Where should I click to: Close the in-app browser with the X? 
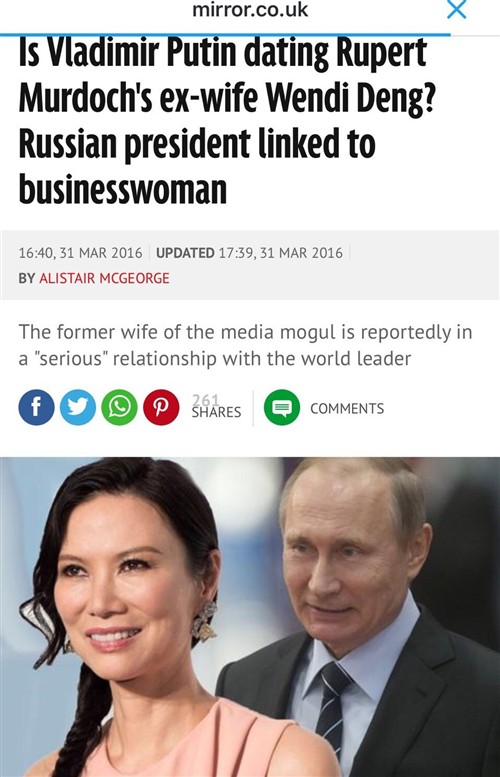pos(456,9)
